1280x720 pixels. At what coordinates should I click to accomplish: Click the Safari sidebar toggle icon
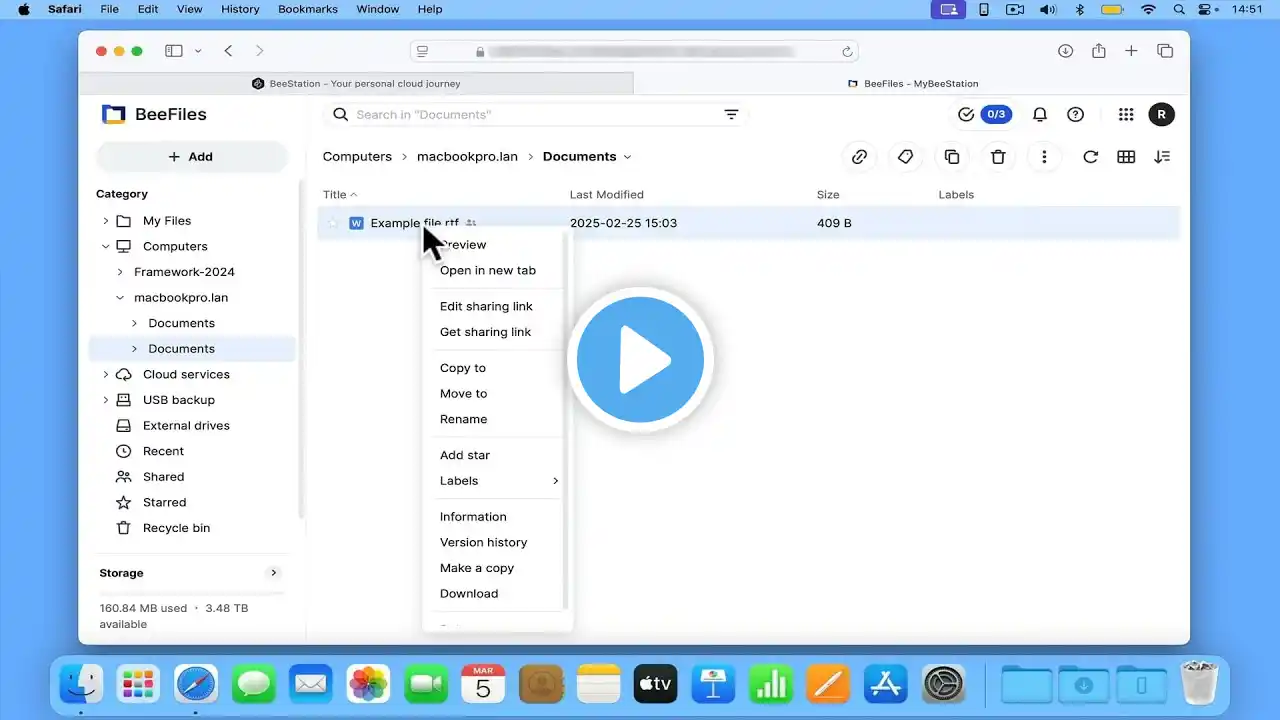[174, 51]
